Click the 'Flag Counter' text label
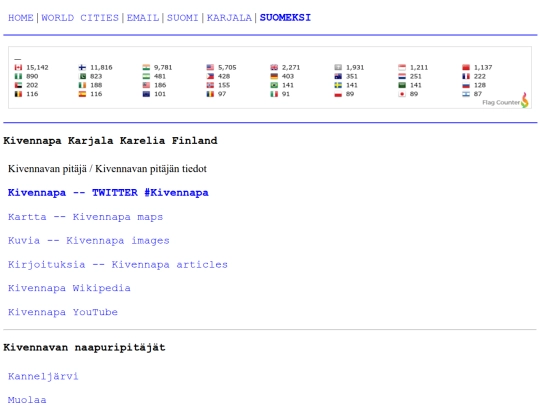 (501, 103)
